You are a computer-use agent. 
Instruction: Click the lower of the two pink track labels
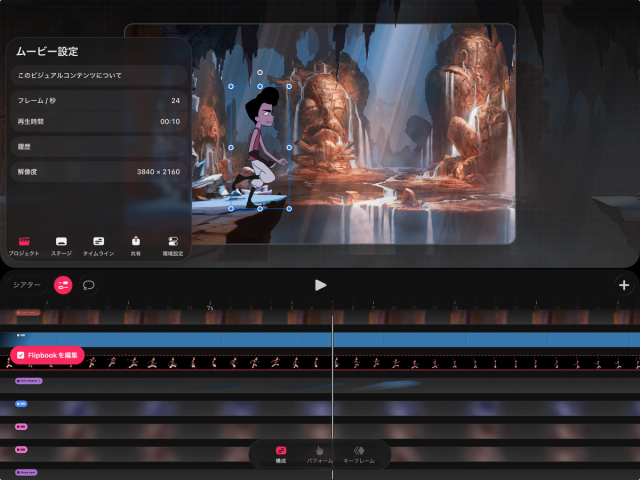click(21, 449)
